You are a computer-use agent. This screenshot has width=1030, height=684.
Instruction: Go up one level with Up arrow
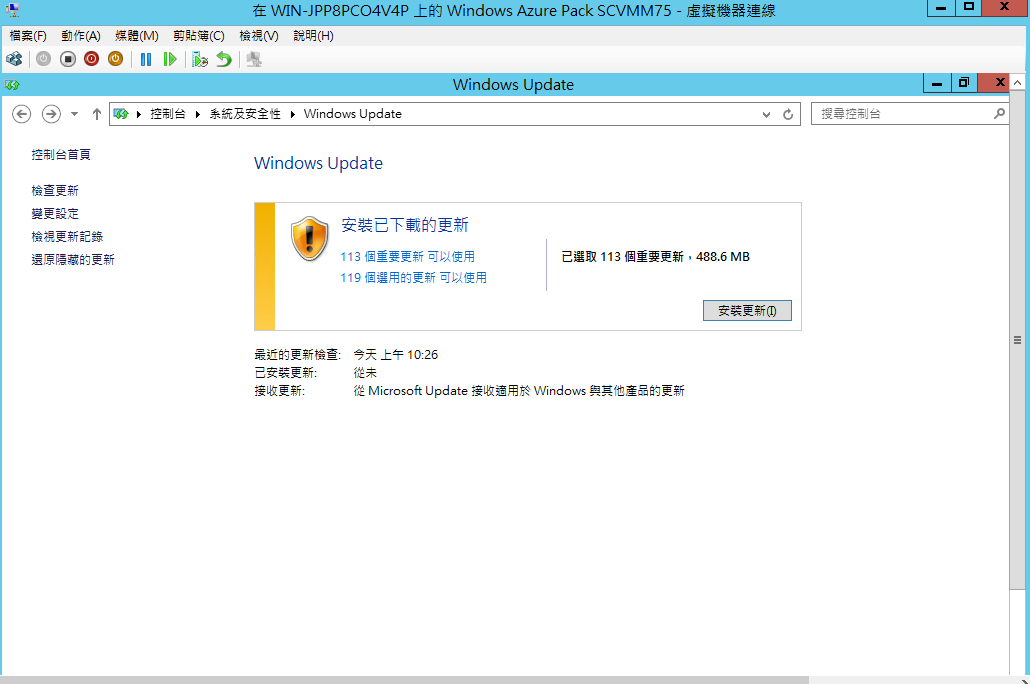pos(97,114)
